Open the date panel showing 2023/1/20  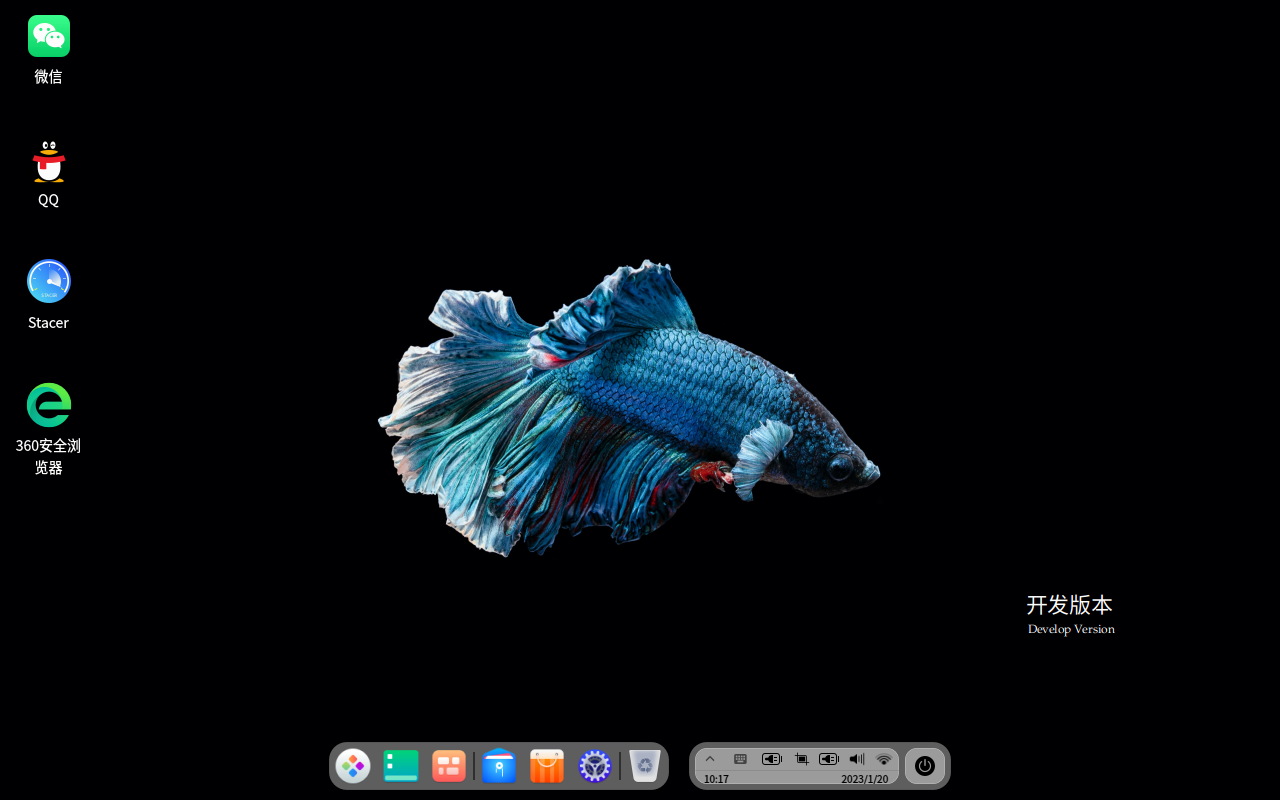pos(865,778)
